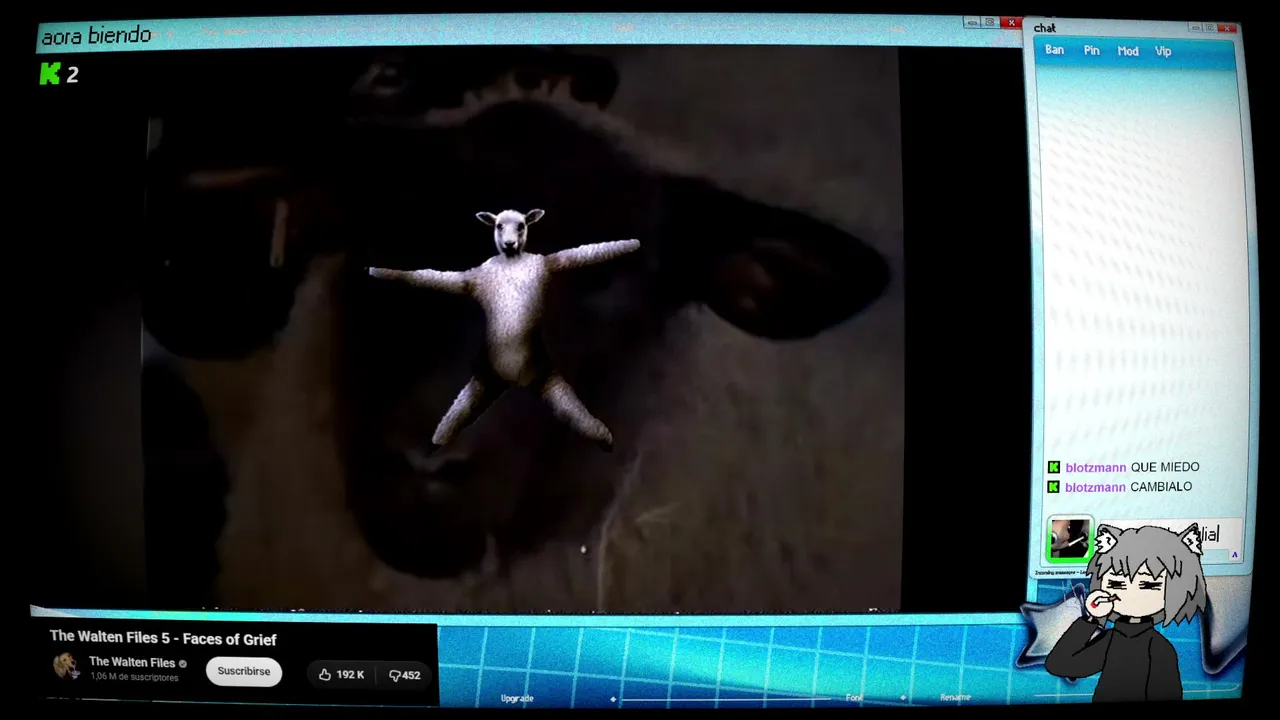Close the aora biendo window
1280x720 pixels.
point(1012,22)
